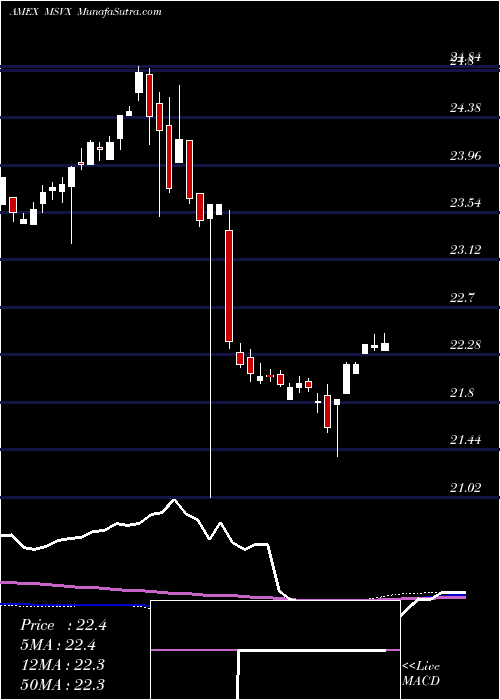Click the 21.8 price axis label
The height and width of the screenshot is (700, 500).
coord(462,393)
